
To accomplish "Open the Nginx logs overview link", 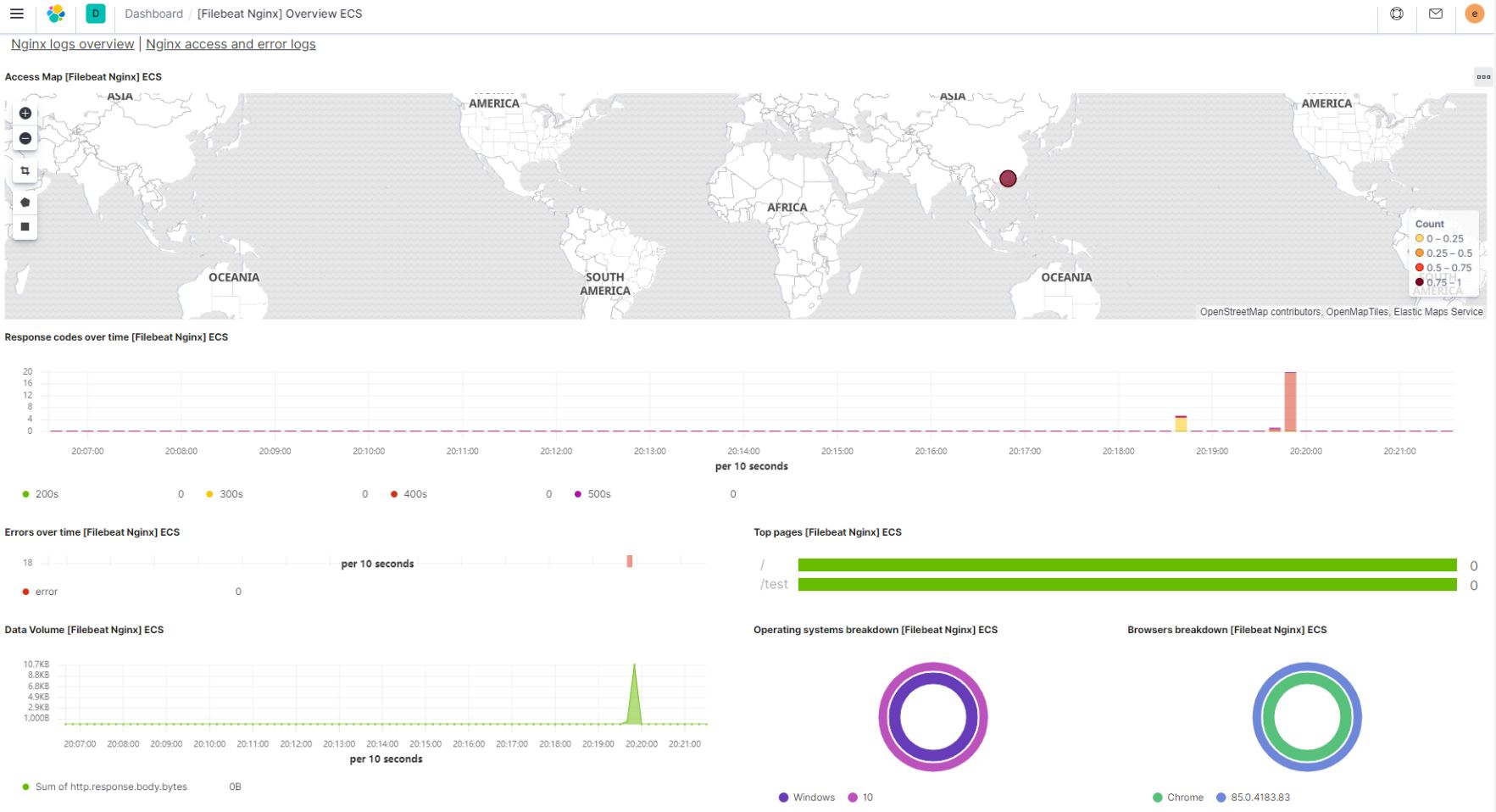I will [x=73, y=44].
